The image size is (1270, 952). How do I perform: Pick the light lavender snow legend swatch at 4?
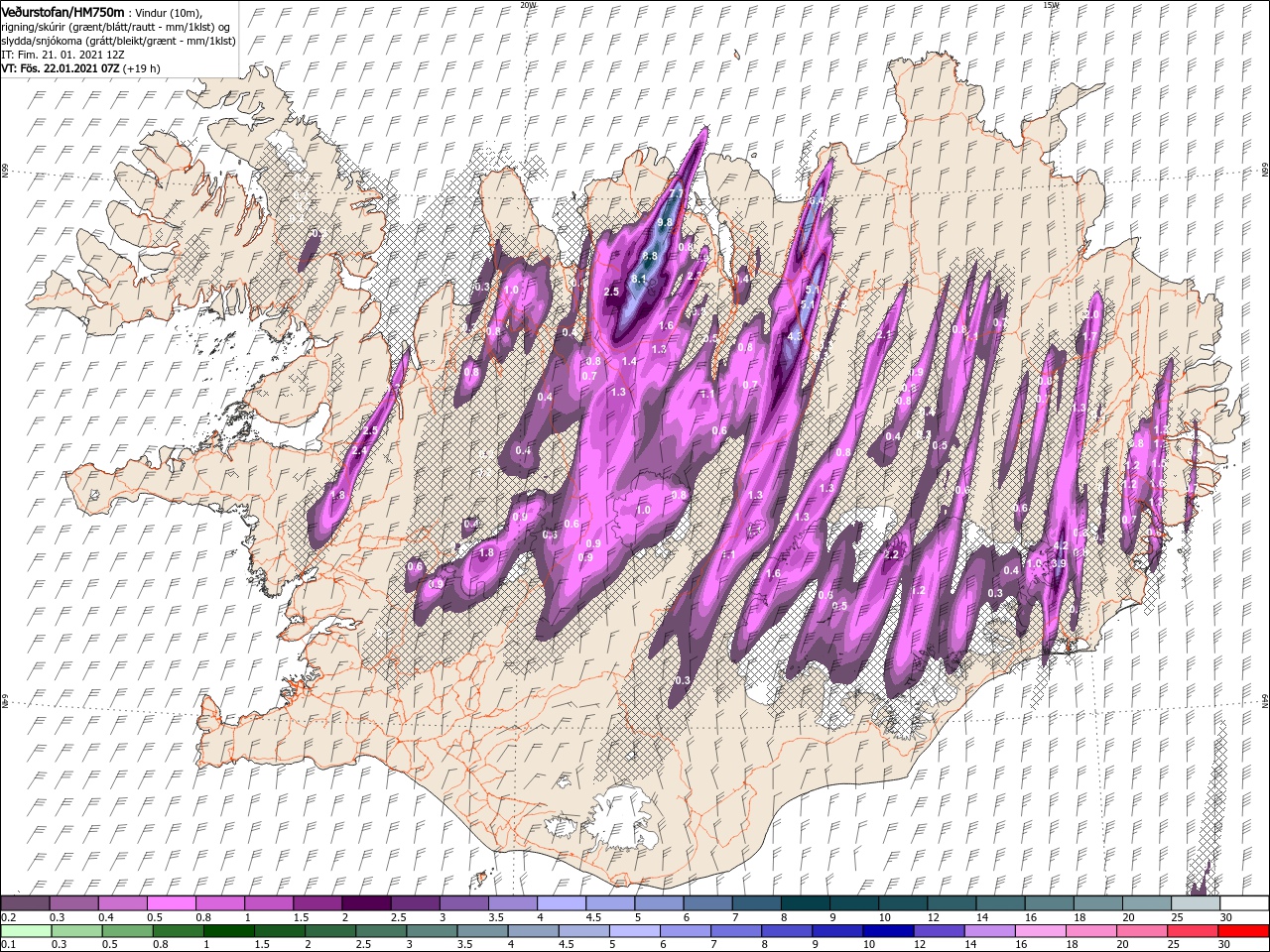pyautogui.click(x=561, y=903)
